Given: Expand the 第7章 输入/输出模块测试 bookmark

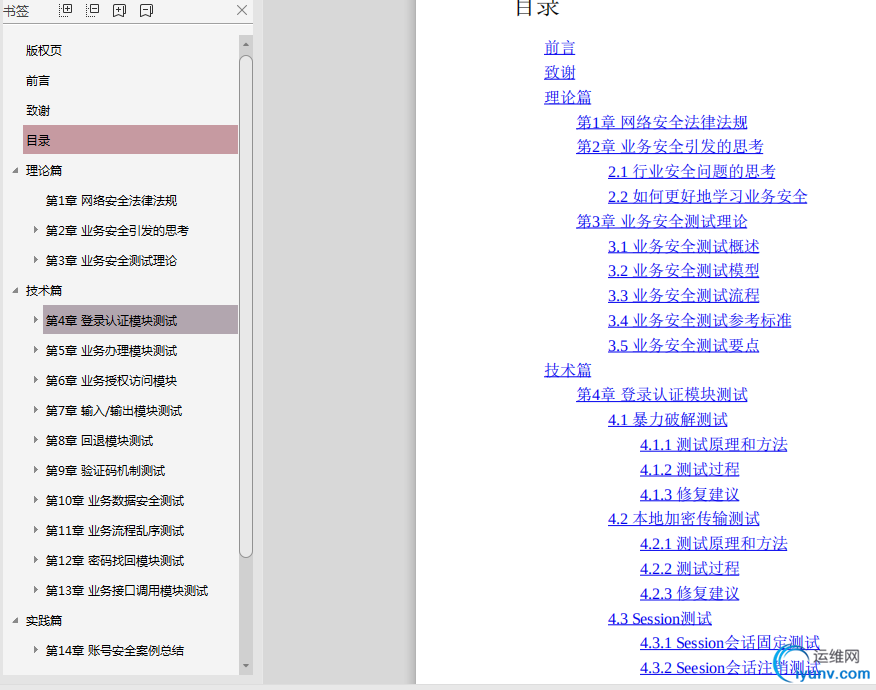Looking at the screenshot, I should 35,410.
